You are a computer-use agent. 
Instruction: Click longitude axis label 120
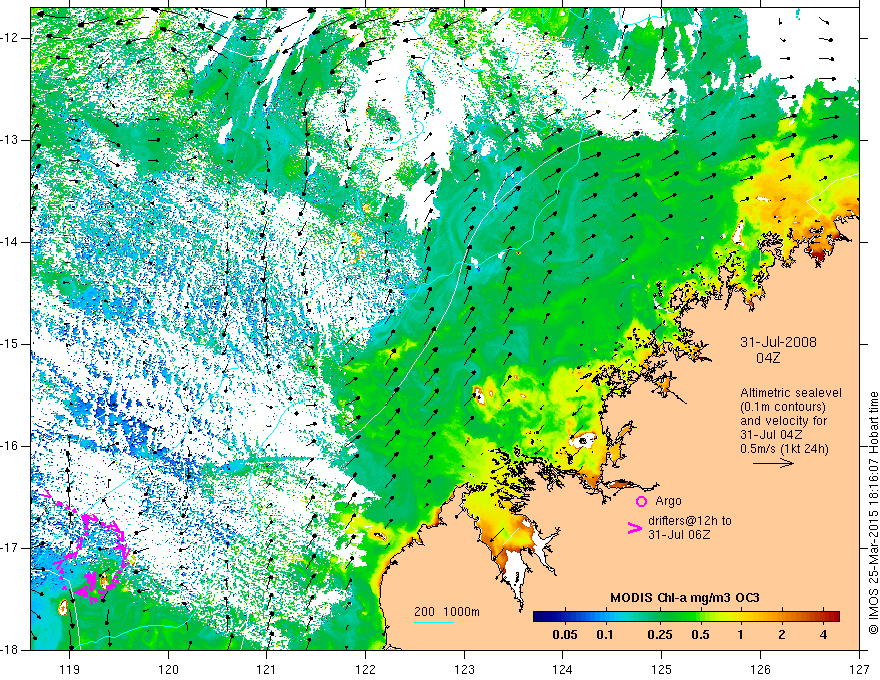click(168, 669)
